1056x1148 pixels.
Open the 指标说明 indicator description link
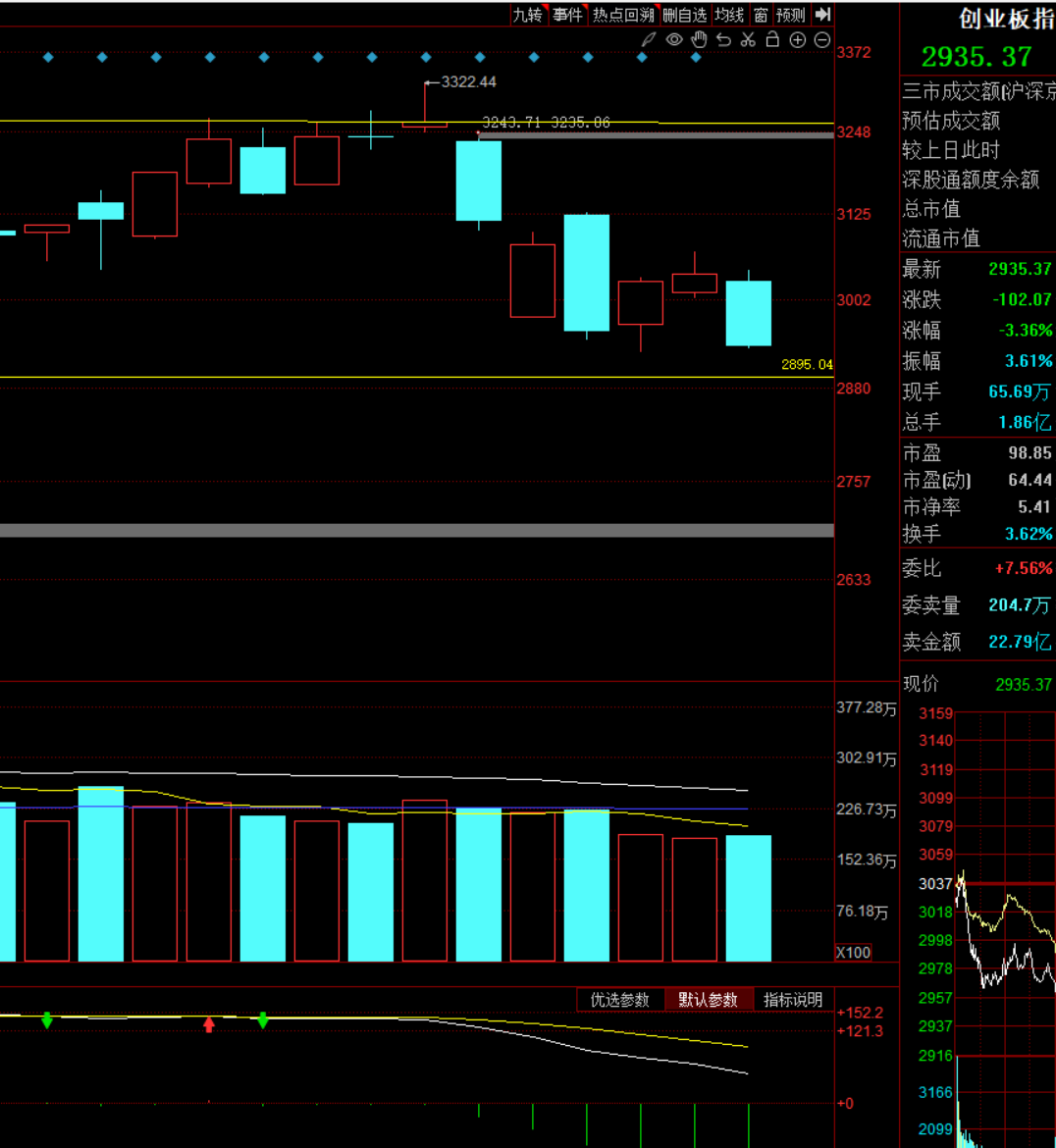tap(793, 1000)
